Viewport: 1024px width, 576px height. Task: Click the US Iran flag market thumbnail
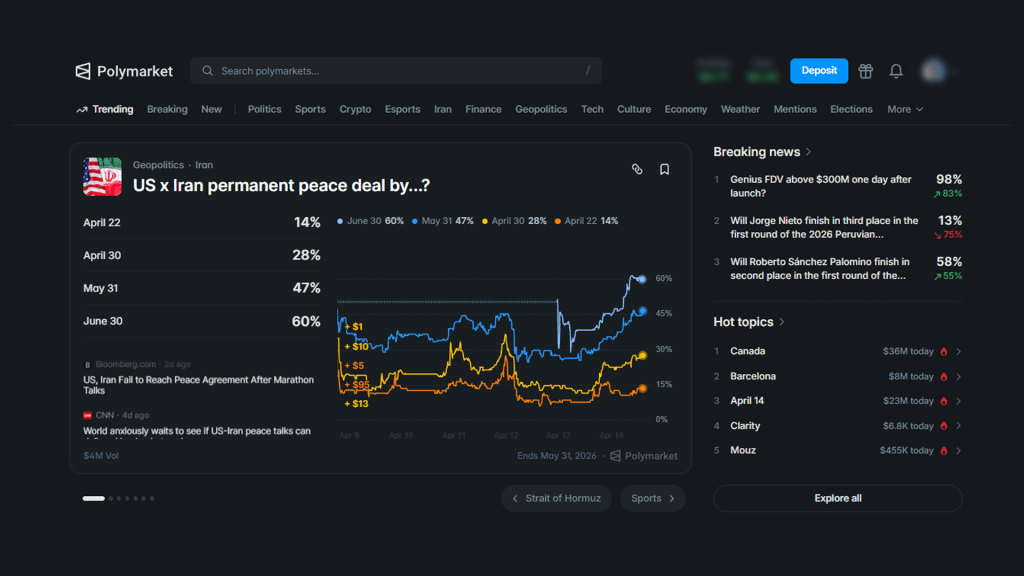103,176
